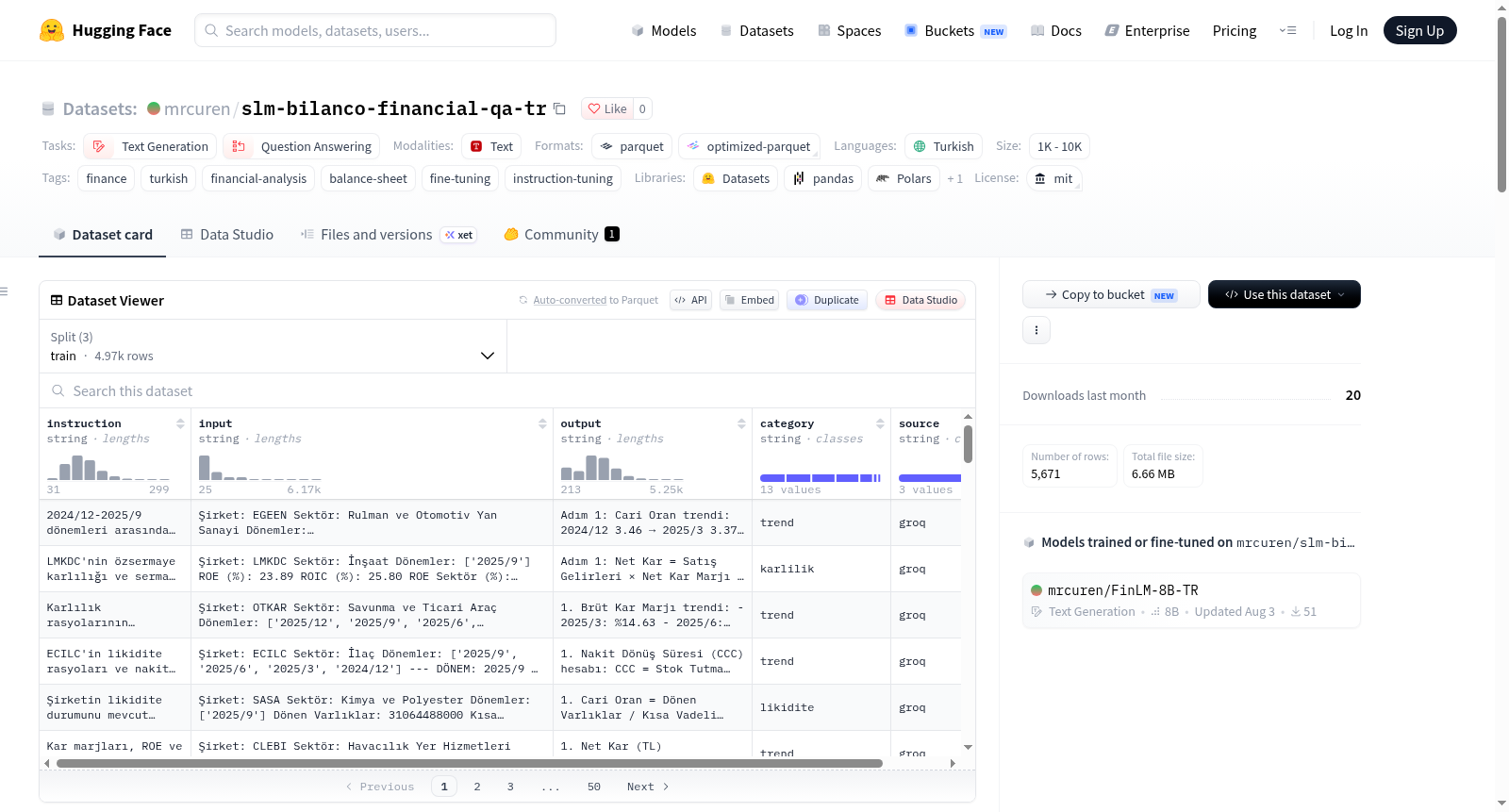Click the Embed button
1509x812 pixels.
tap(749, 300)
